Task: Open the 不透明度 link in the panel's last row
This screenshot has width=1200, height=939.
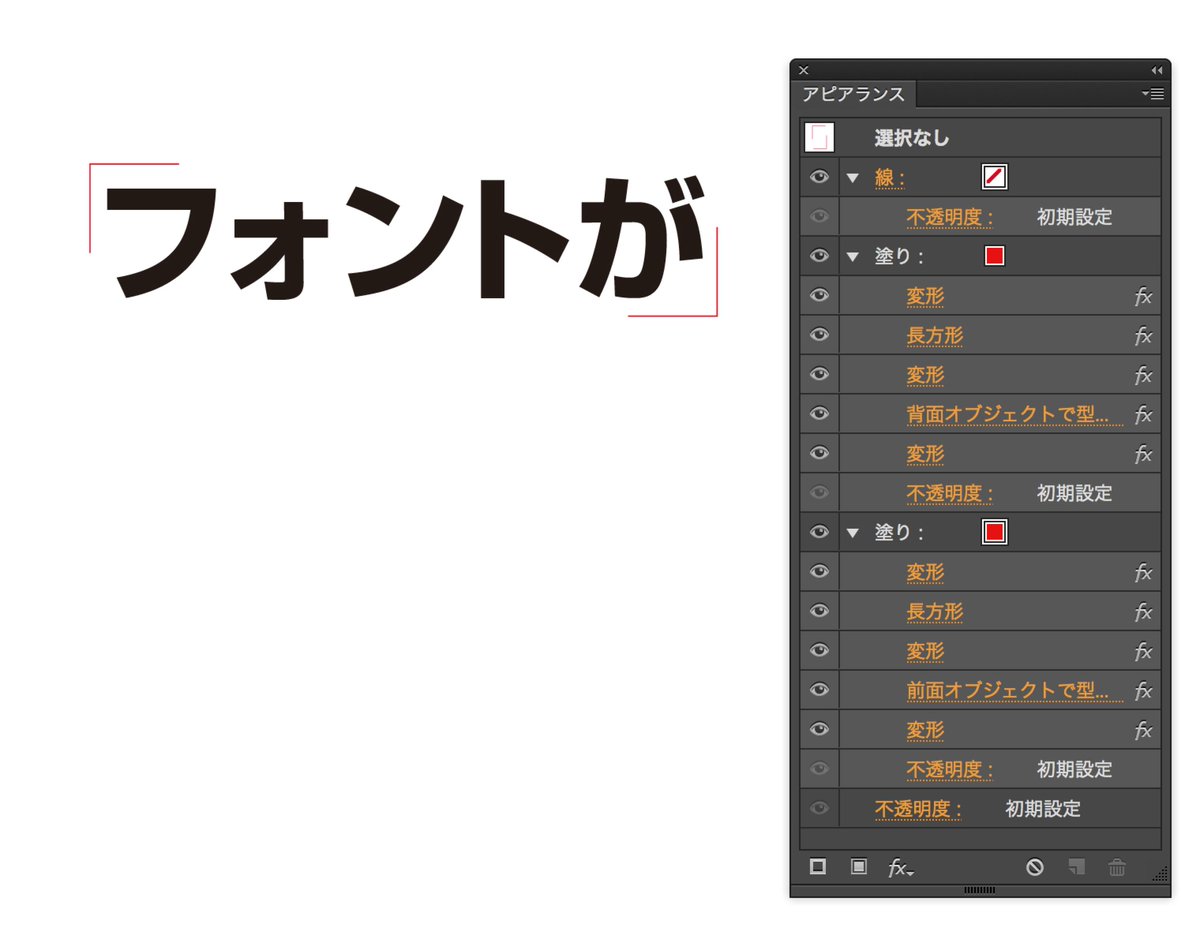Action: pyautogui.click(x=919, y=809)
